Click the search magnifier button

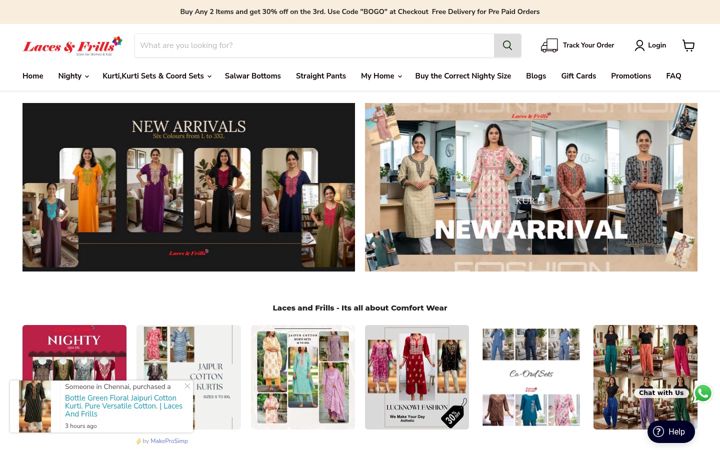point(507,45)
